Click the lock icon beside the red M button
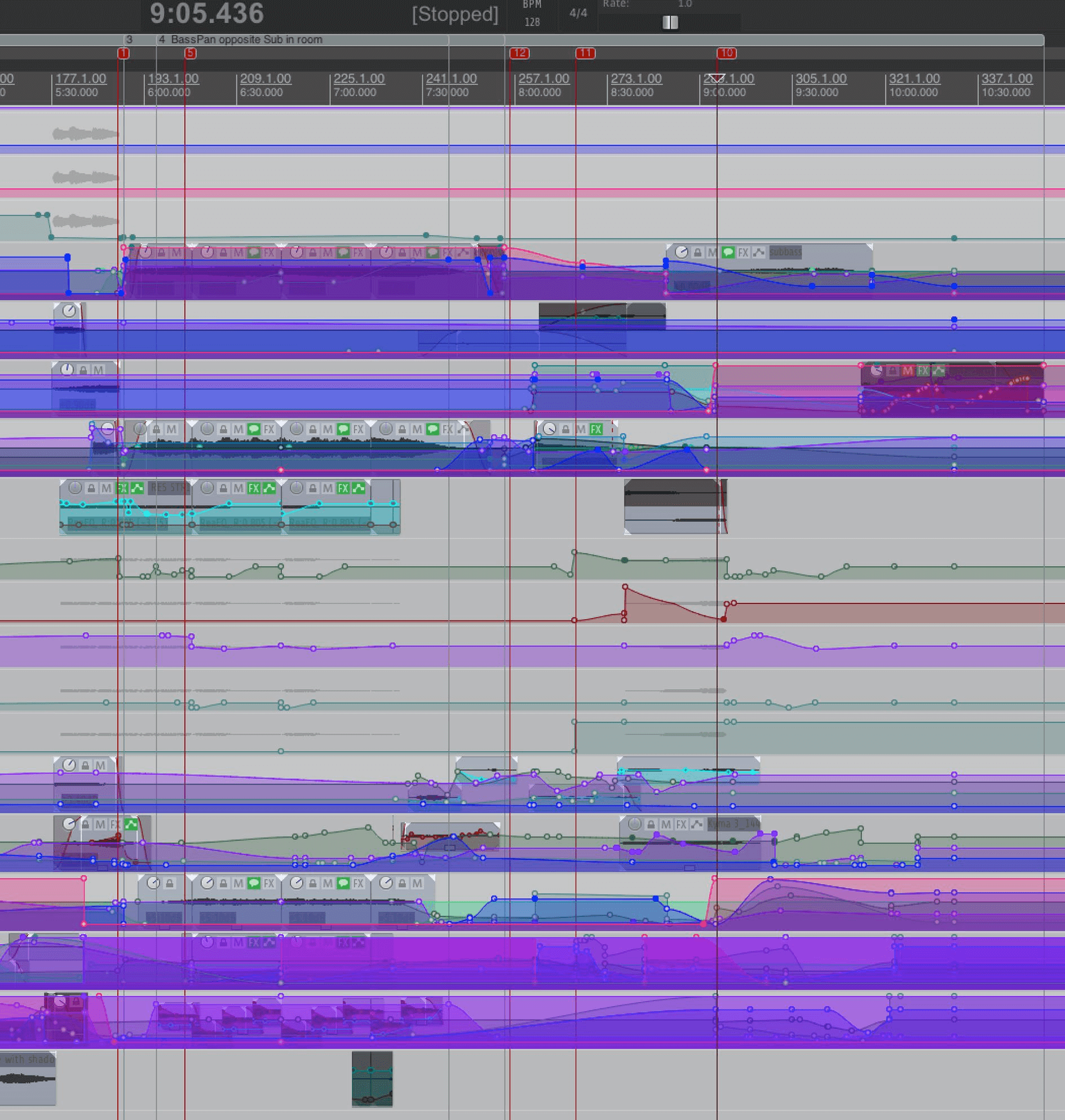The image size is (1065, 1120). pos(892,371)
